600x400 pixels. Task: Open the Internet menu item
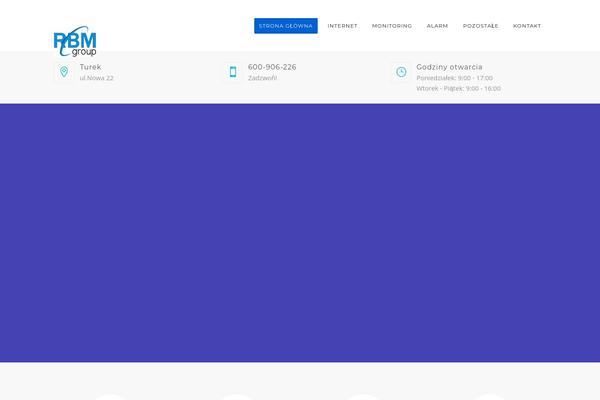click(342, 26)
